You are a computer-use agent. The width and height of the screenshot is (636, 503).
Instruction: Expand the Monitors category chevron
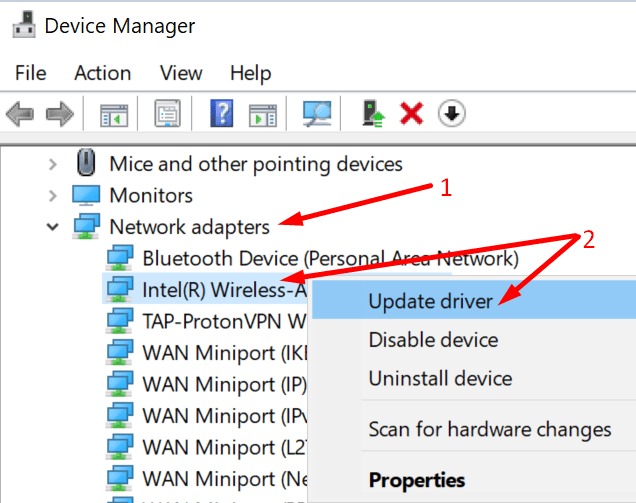point(53,196)
